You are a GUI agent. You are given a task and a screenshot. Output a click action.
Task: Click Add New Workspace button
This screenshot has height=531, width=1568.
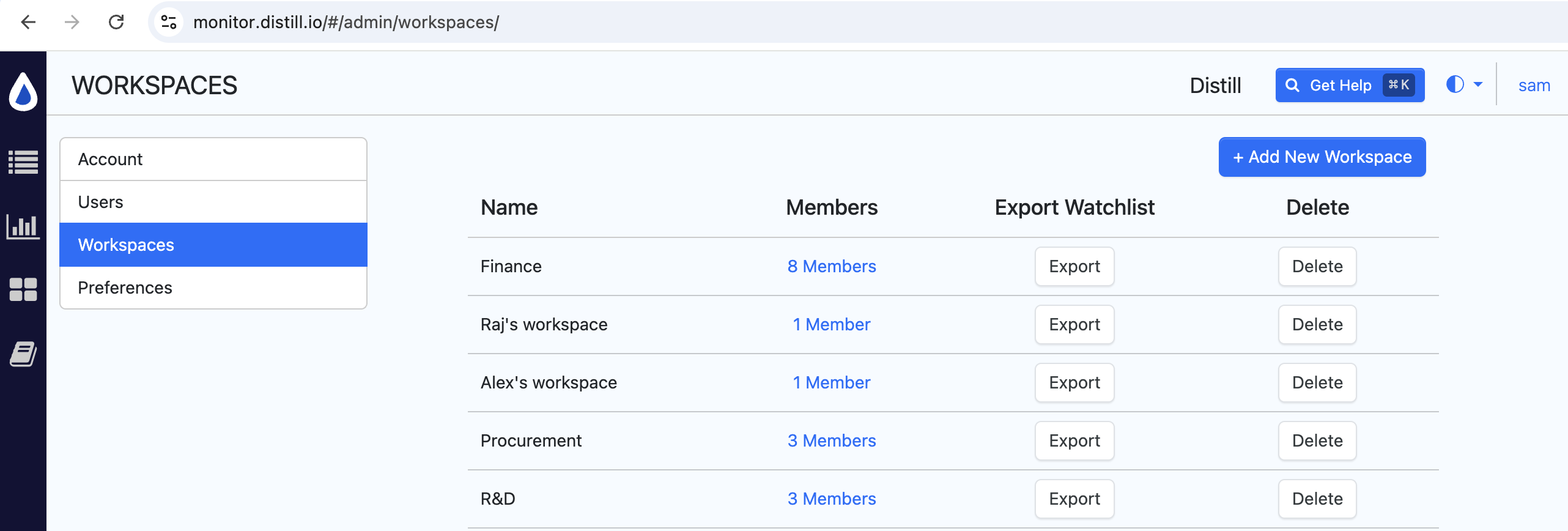(1322, 157)
